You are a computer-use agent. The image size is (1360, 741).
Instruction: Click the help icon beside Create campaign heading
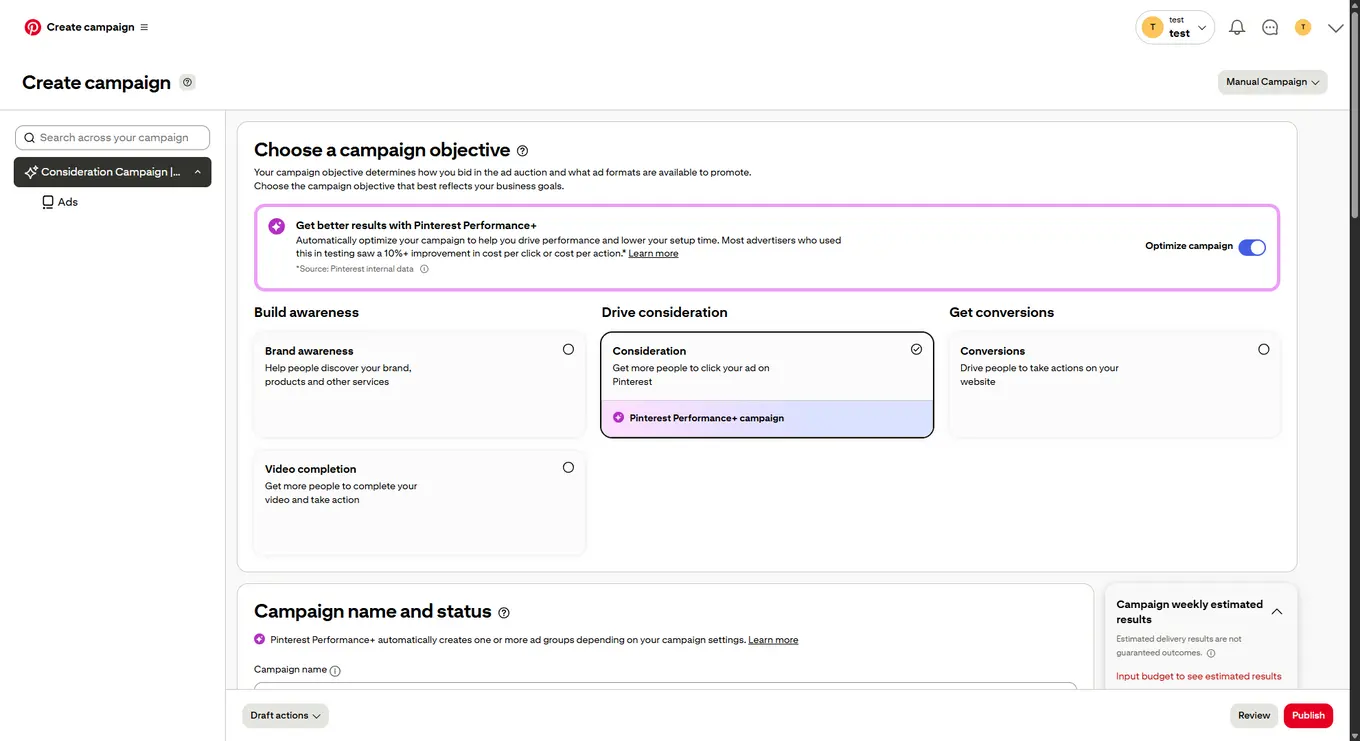[x=186, y=82]
